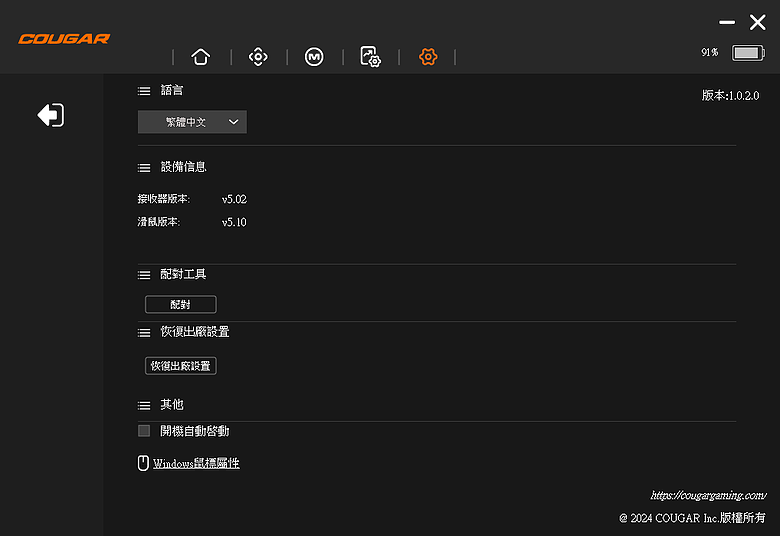Open the 繁體中文 language dropdown
The image size is (780, 536).
[x=192, y=122]
